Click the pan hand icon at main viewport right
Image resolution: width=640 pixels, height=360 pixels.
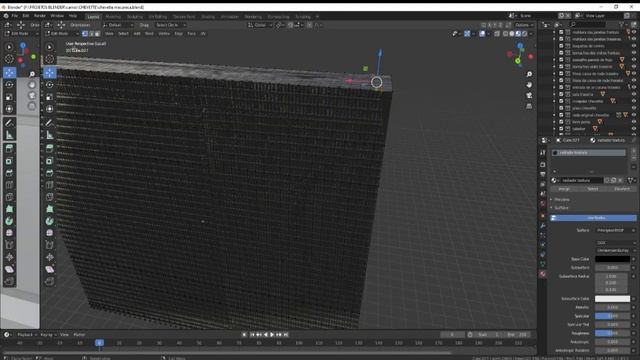coord(529,85)
